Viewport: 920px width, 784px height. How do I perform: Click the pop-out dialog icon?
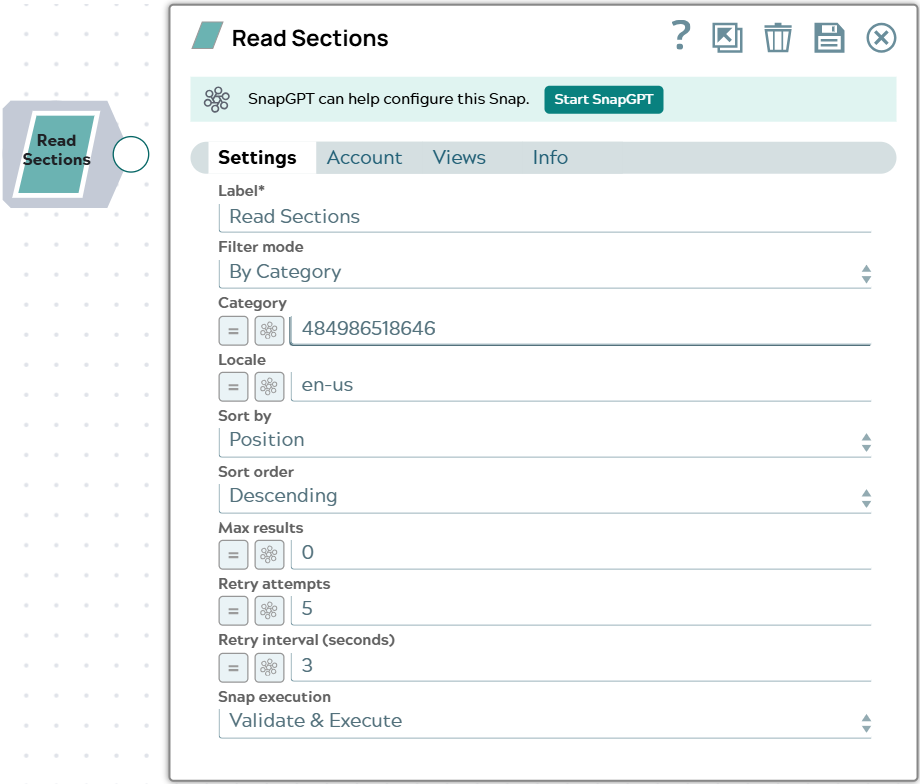(x=727, y=38)
